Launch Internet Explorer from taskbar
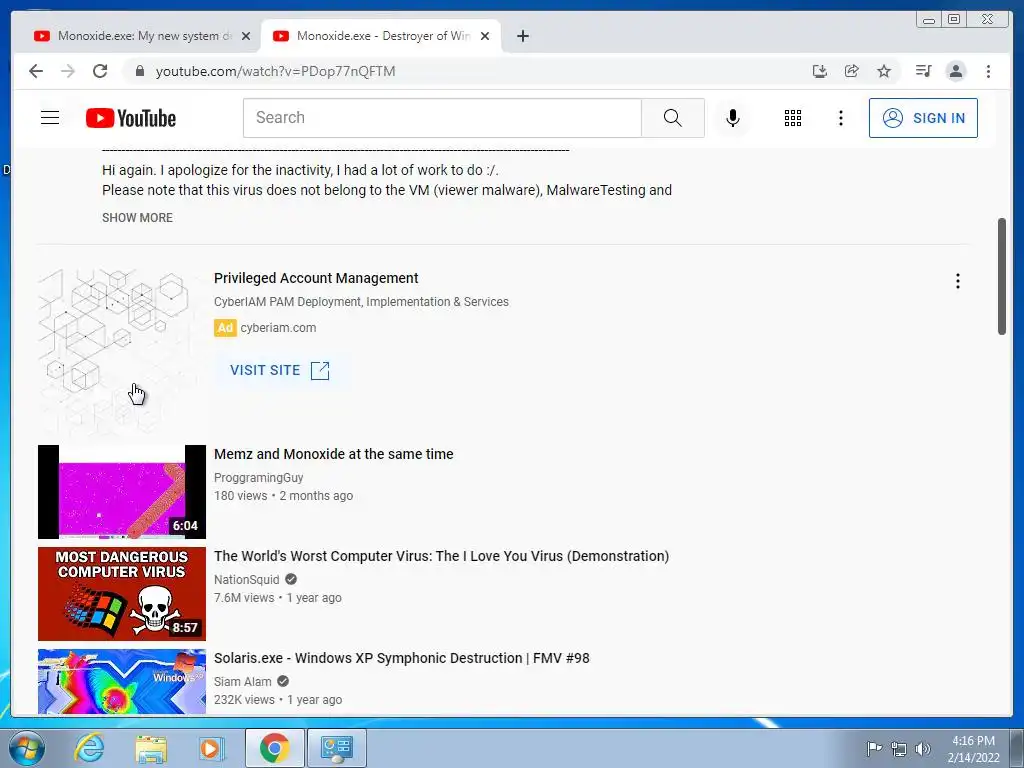The width and height of the screenshot is (1024, 768). click(x=89, y=748)
